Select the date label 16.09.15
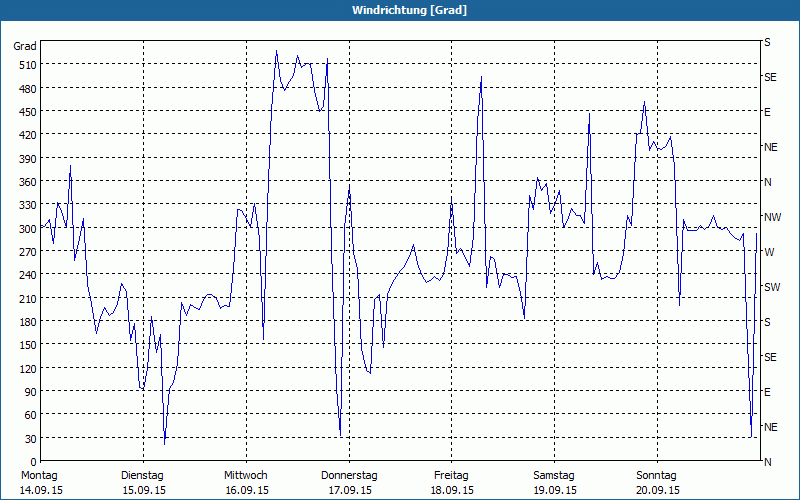The image size is (800, 500). [x=247, y=490]
